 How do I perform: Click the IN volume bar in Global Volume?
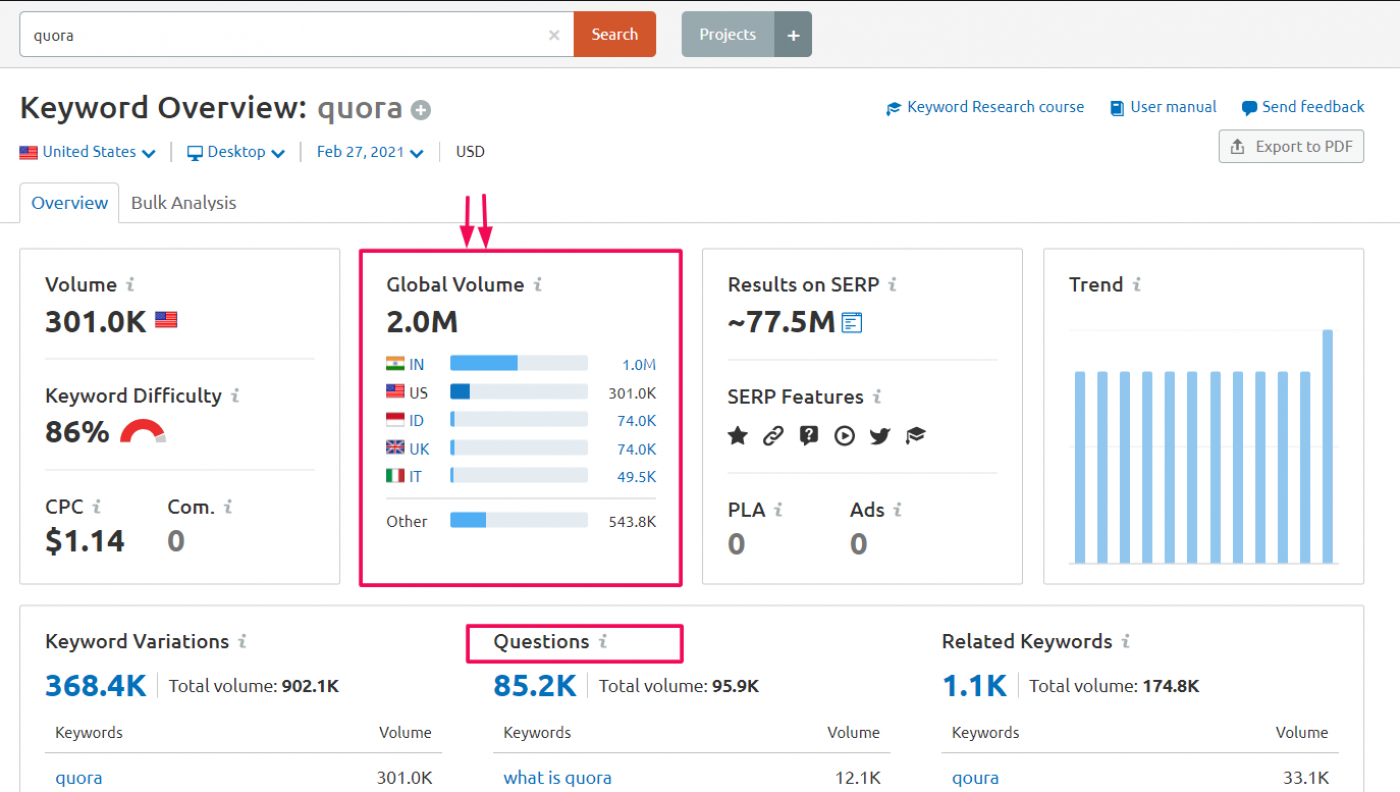pyautogui.click(x=519, y=365)
